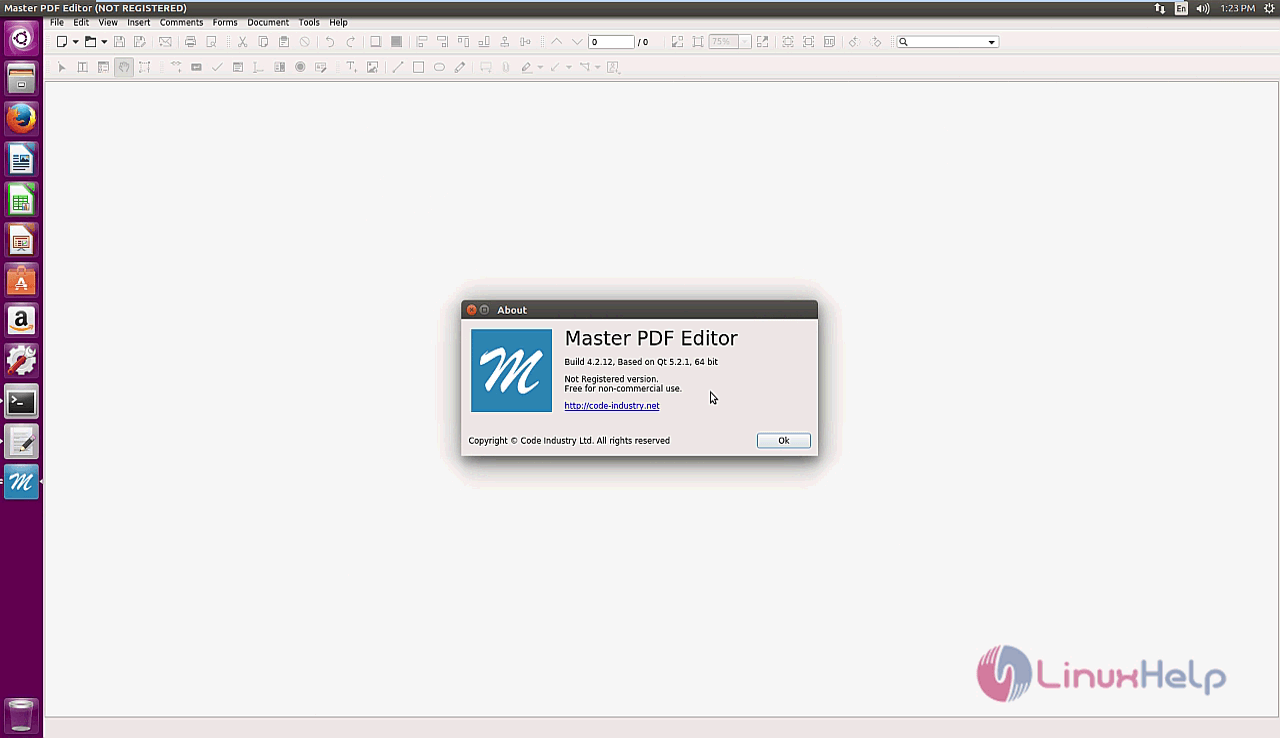
Task: Select the Line drawing tool
Action: pos(397,67)
